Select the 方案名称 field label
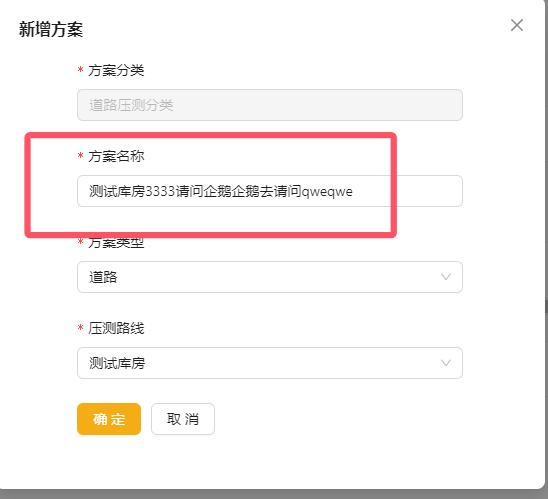Image resolution: width=548 pixels, height=499 pixels. click(x=116, y=156)
